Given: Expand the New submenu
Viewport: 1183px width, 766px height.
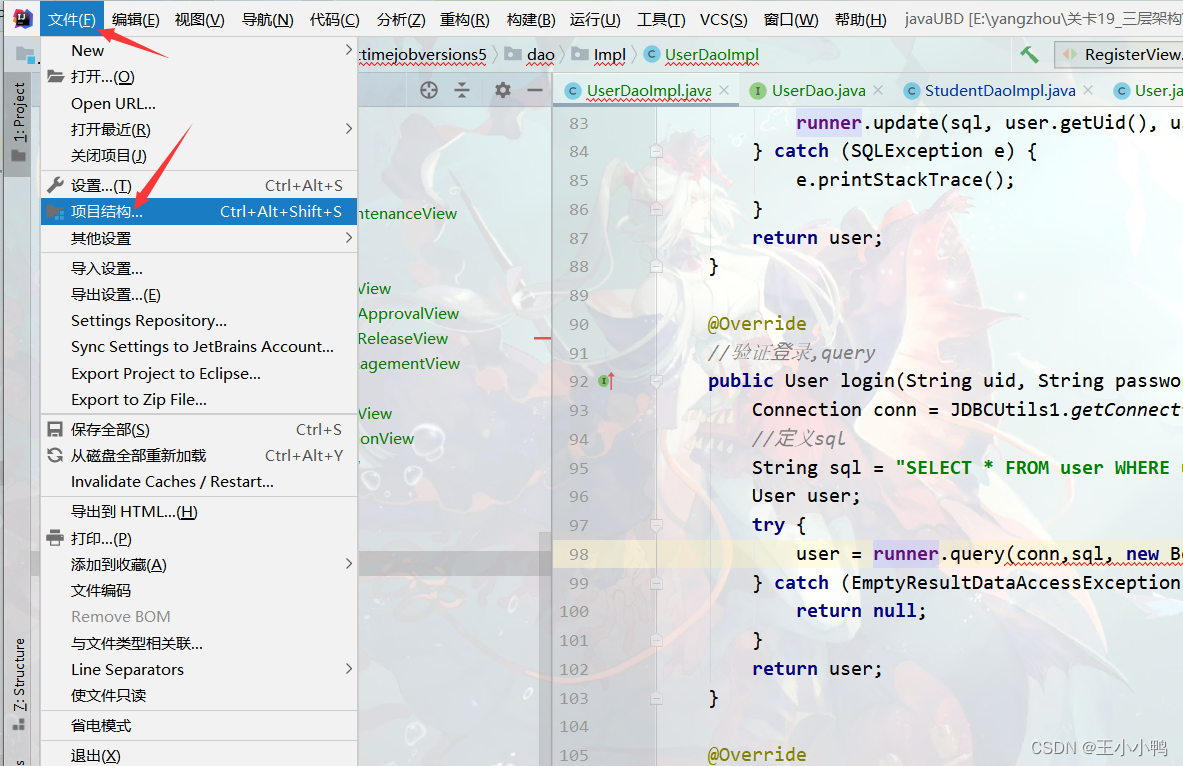Looking at the screenshot, I should (199, 51).
